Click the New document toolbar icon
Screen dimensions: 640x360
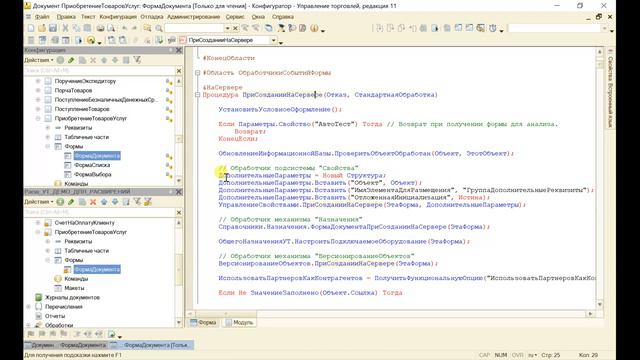pyautogui.click(x=31, y=28)
